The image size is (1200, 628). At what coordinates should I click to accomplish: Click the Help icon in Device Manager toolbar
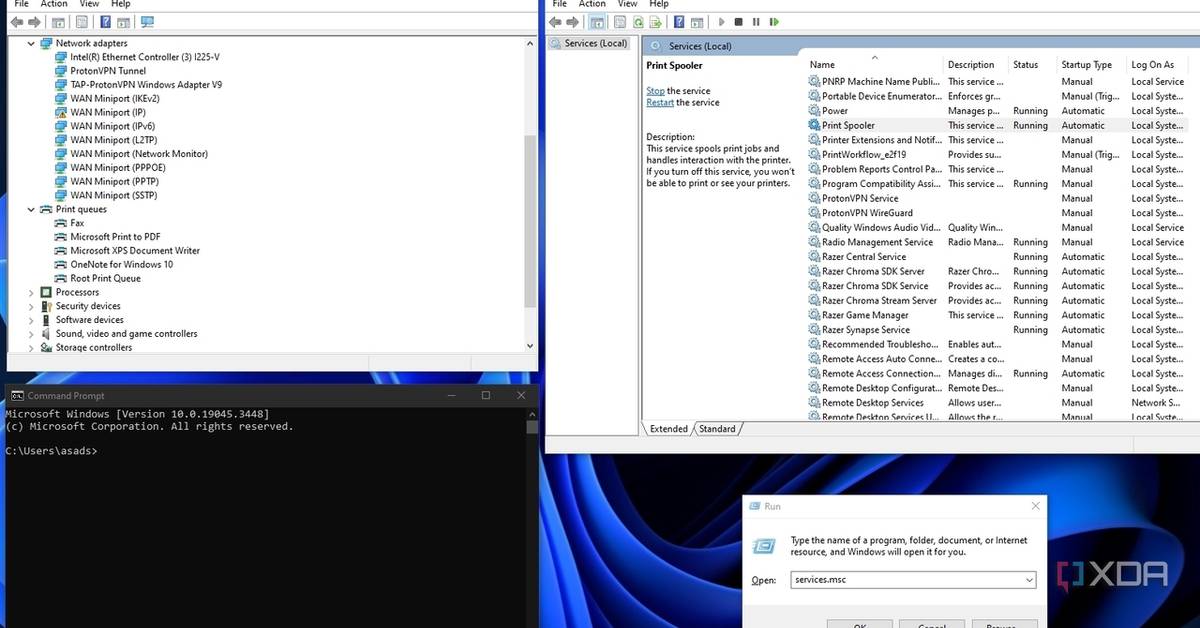tap(105, 21)
